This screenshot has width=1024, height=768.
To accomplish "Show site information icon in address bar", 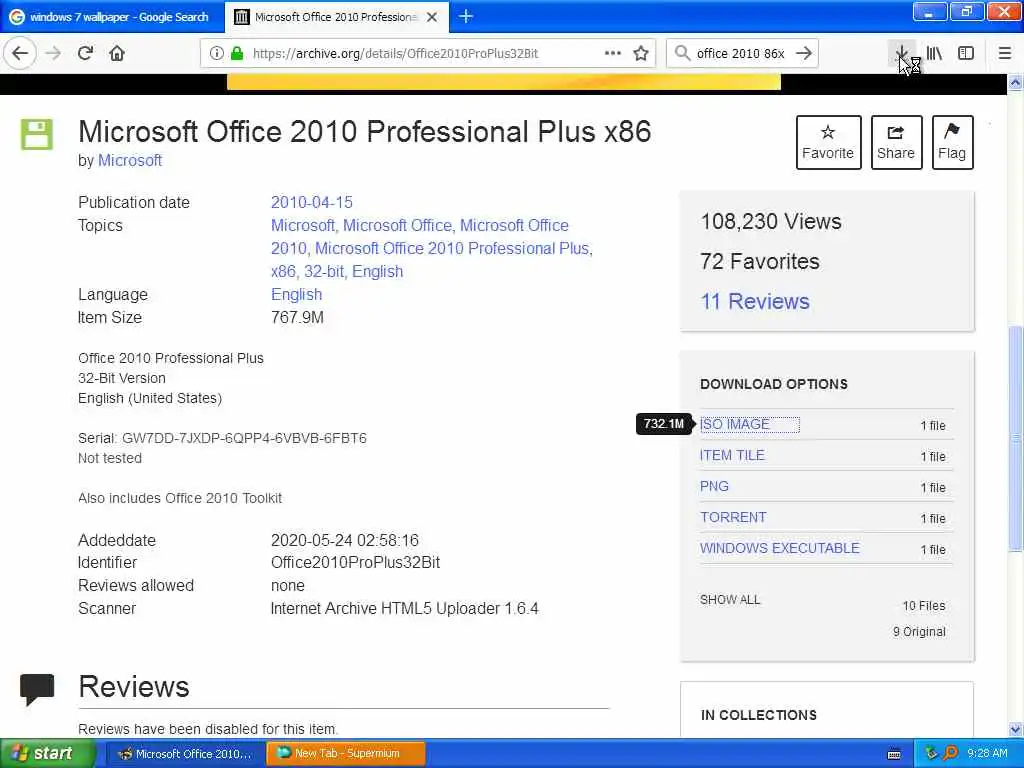I will click(x=217, y=54).
